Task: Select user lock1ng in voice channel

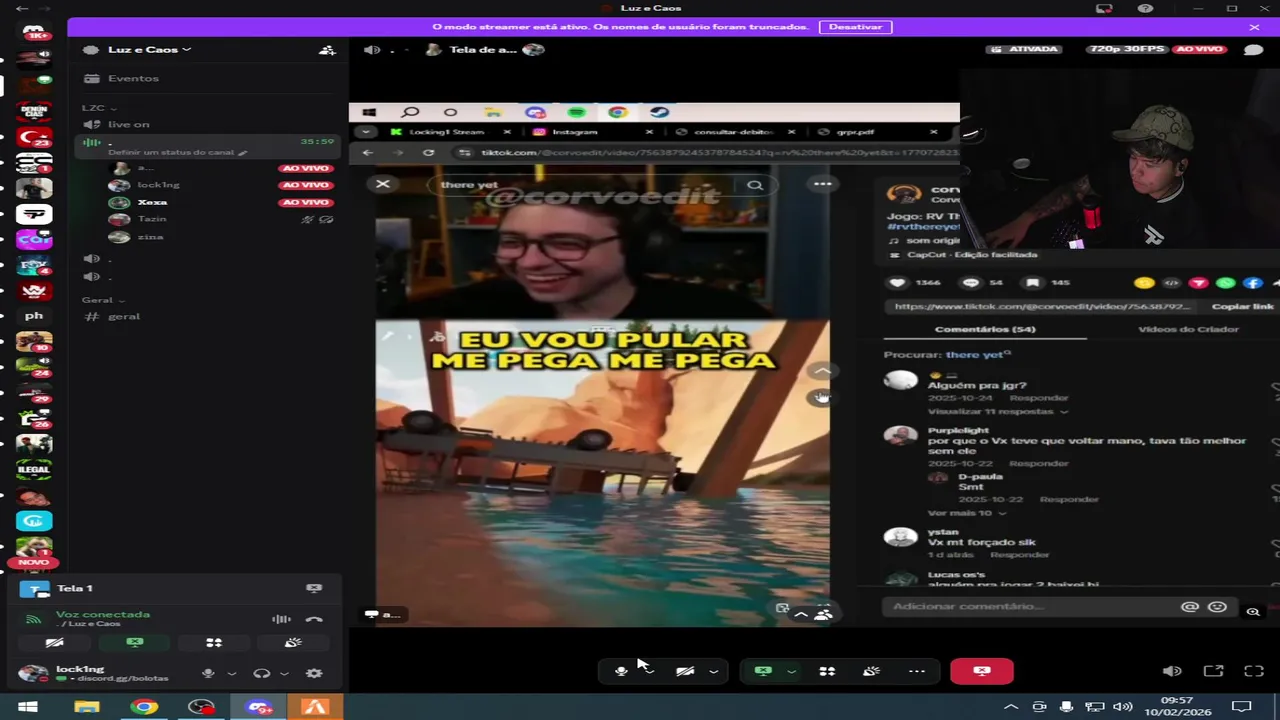Action: pos(158,185)
